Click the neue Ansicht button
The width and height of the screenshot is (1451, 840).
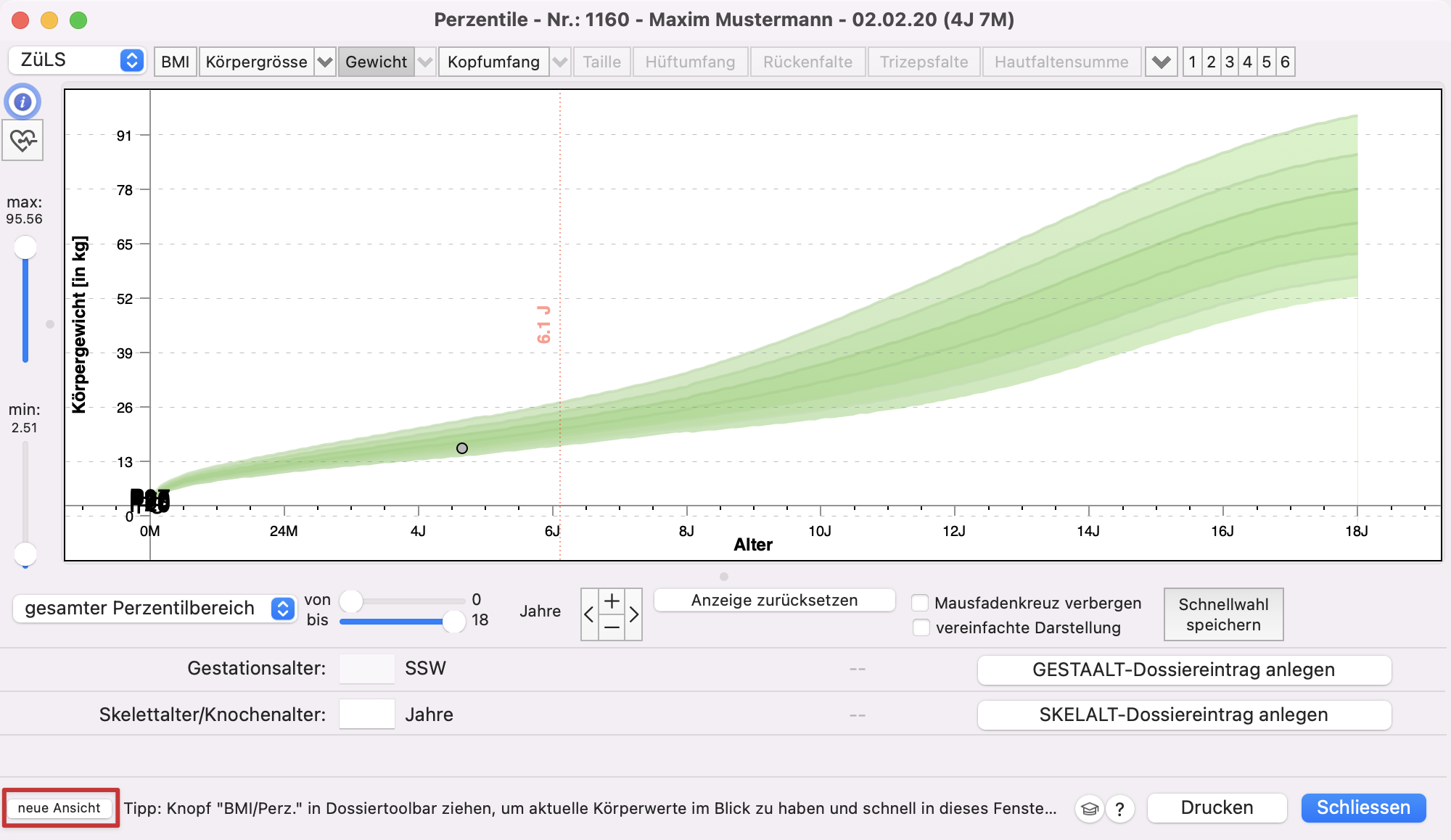59,808
